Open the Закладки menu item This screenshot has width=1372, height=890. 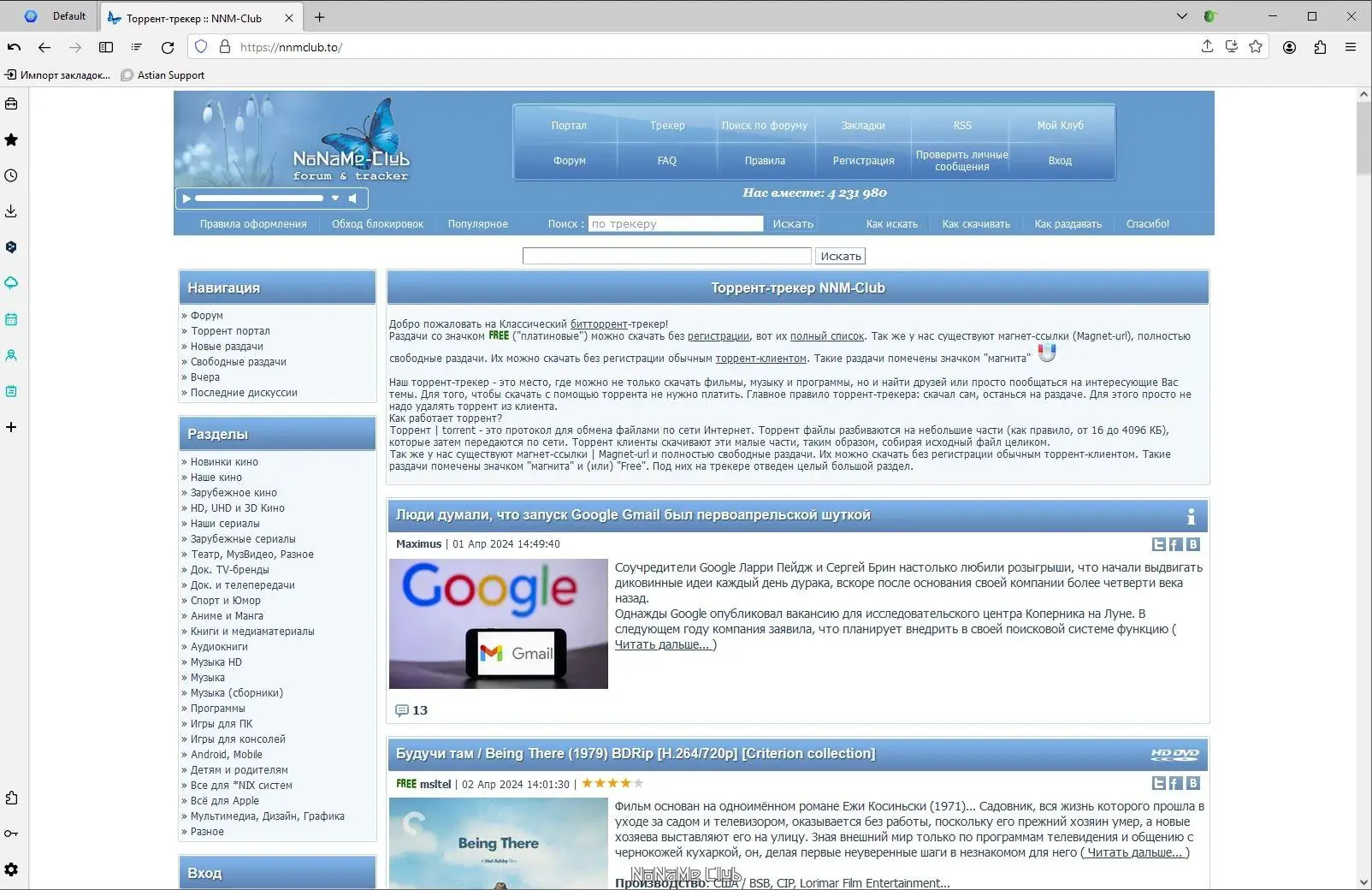click(x=863, y=126)
